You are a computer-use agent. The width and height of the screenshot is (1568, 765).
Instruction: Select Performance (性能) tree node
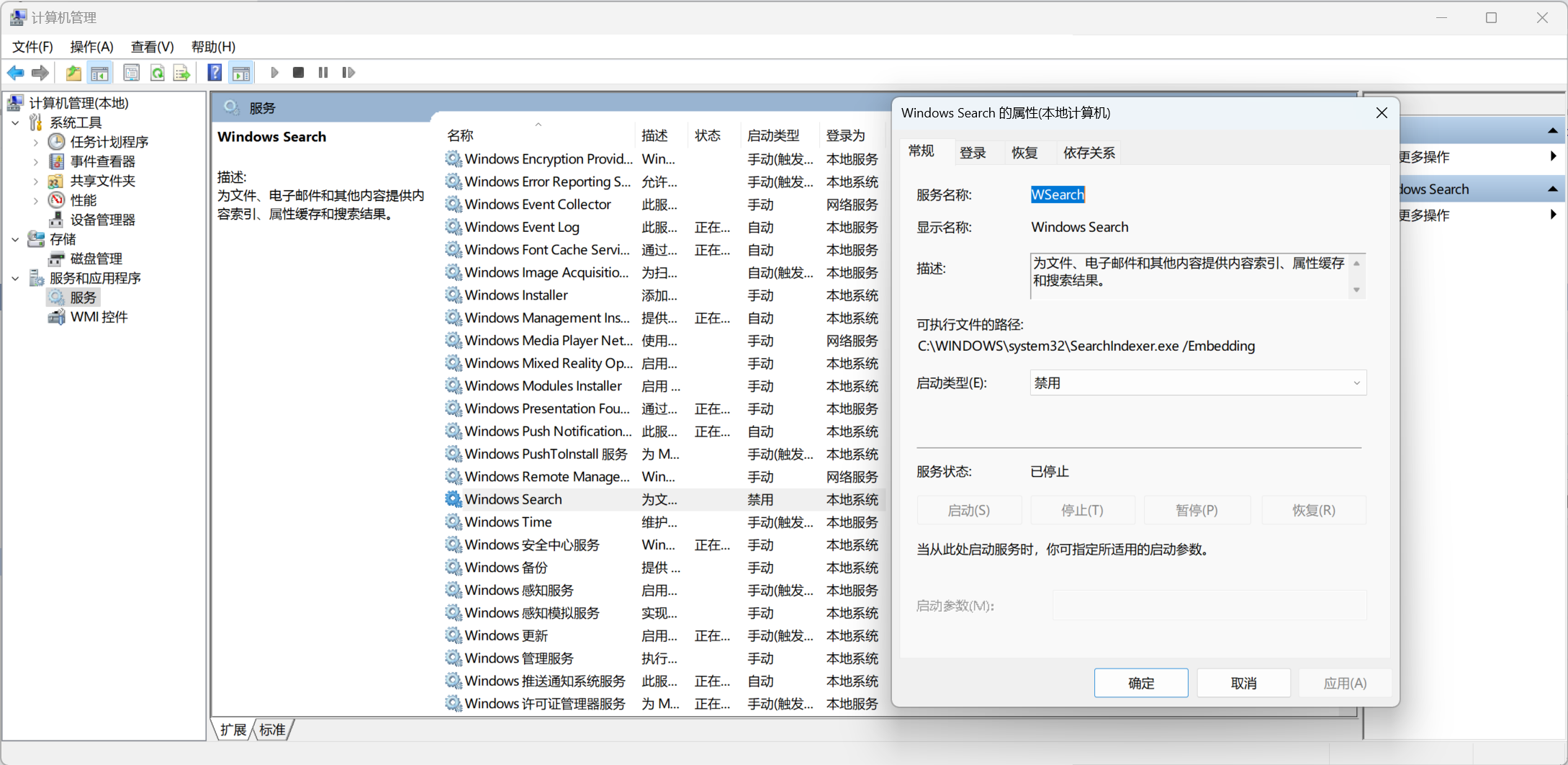tap(83, 200)
